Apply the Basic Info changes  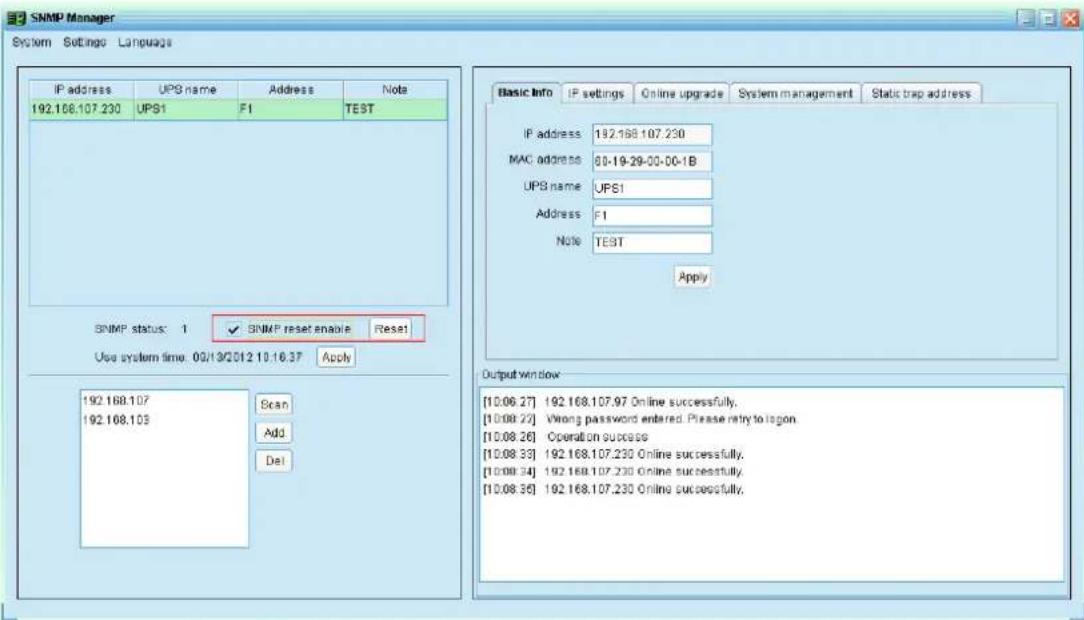coord(693,277)
